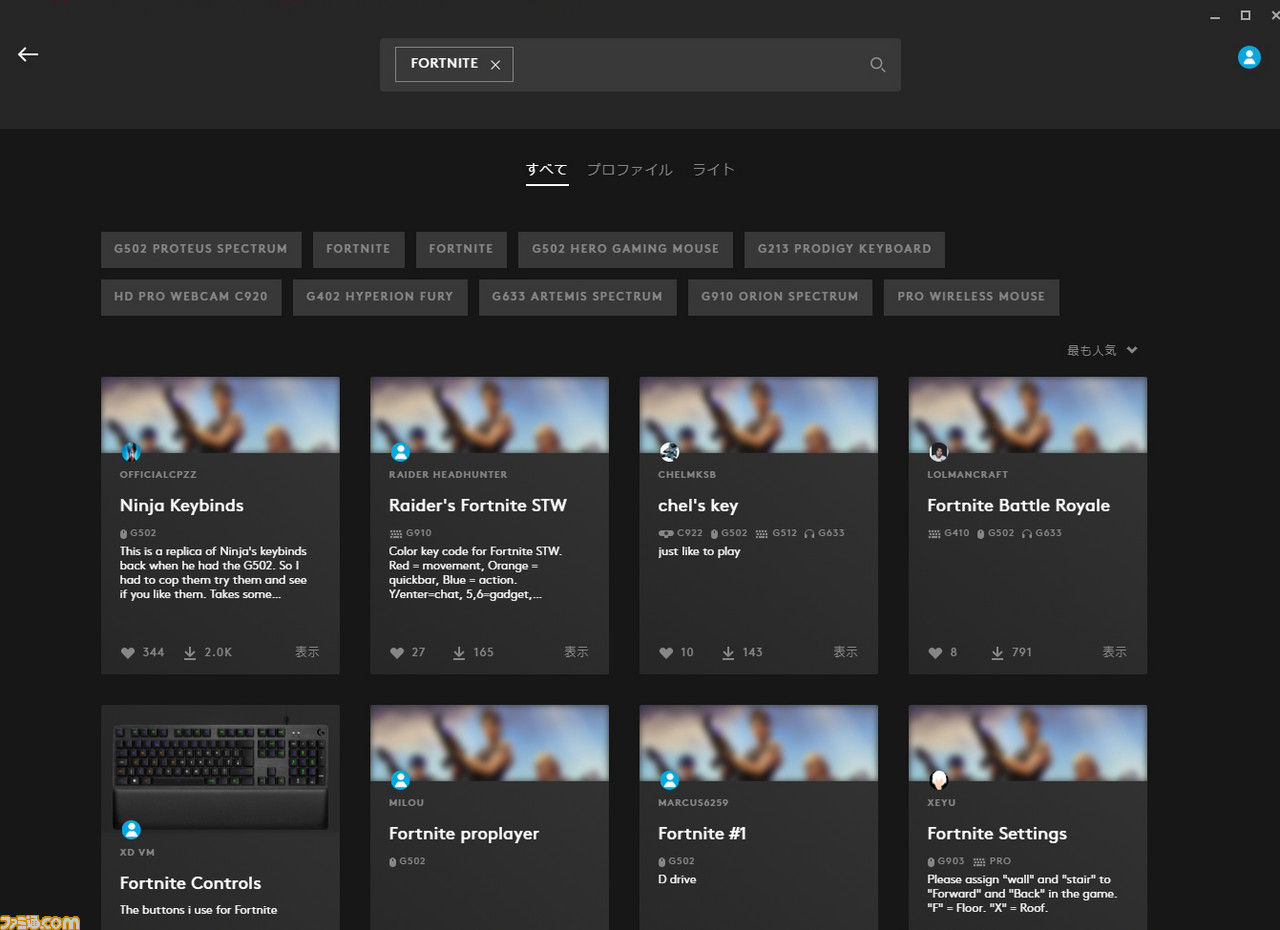Screen dimensions: 1280x930
Task: Maximize the application window
Action: 1245,15
